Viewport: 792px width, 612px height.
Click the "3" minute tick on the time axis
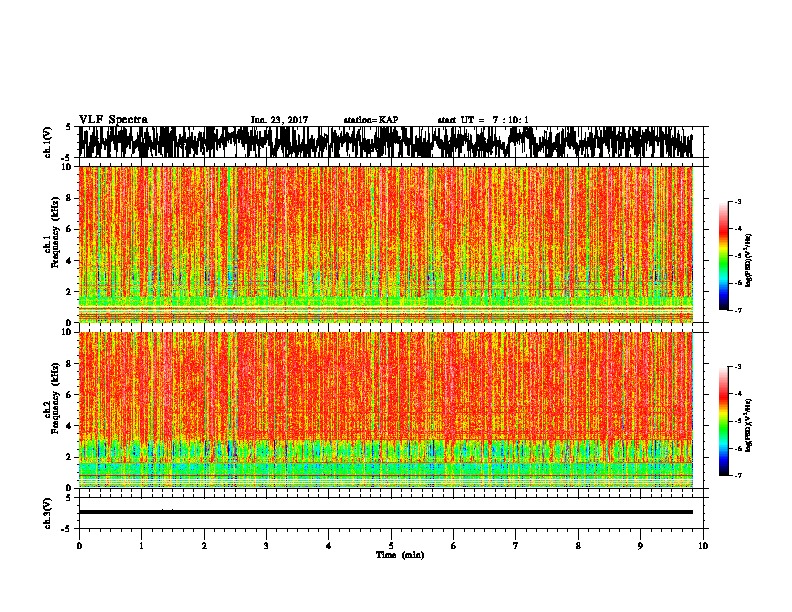click(x=266, y=546)
